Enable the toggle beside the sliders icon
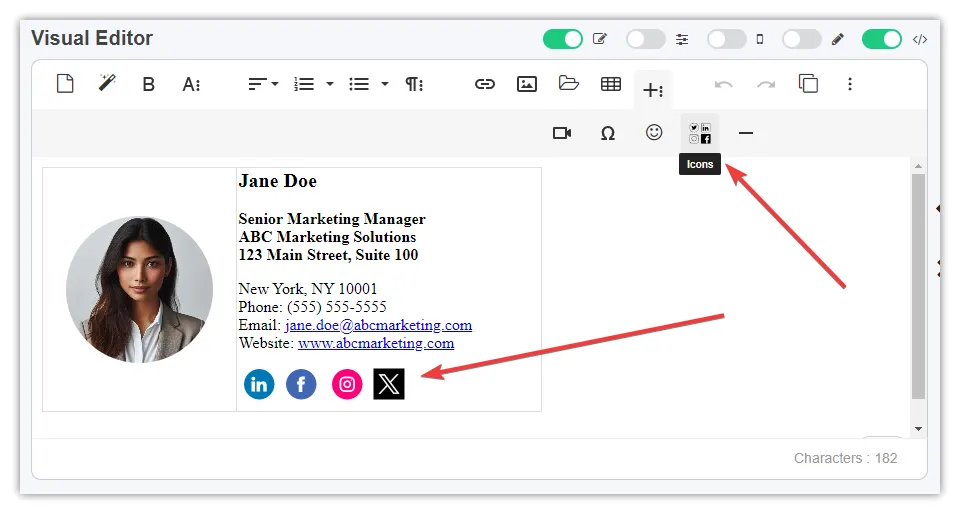The image size is (960, 514). coord(646,39)
